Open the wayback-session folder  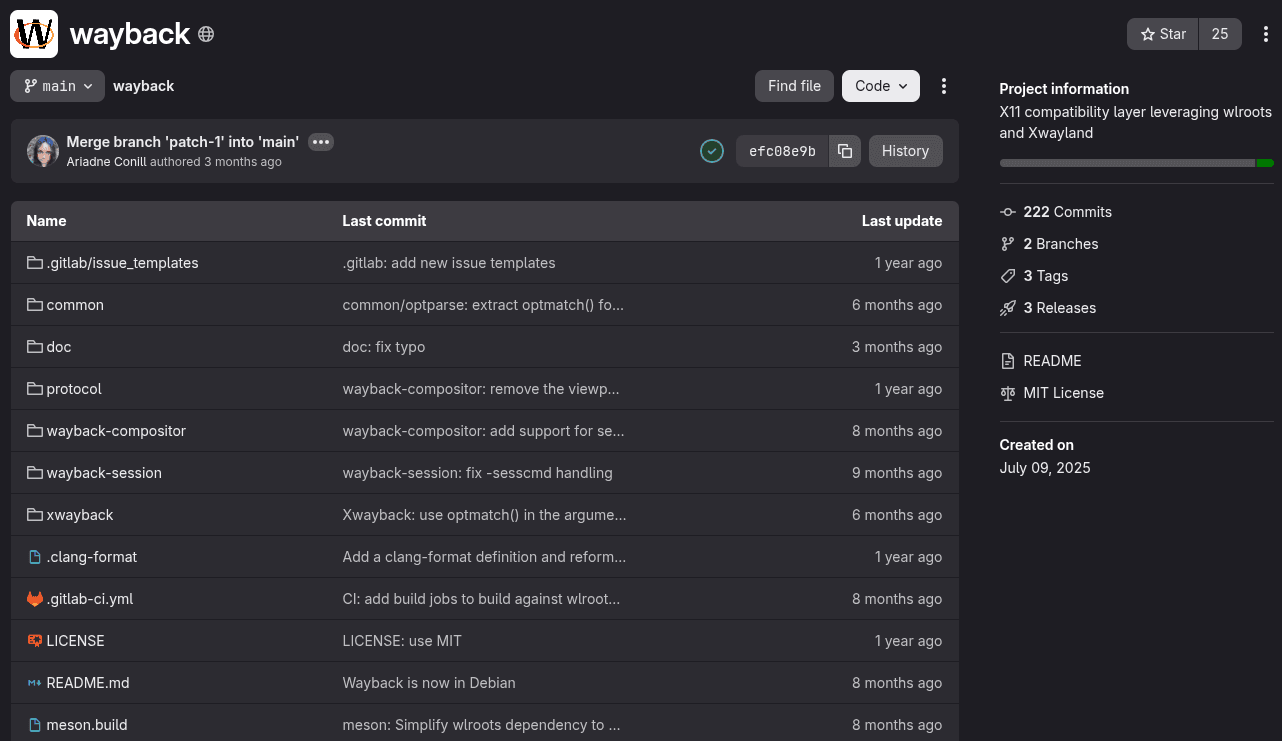tap(104, 473)
